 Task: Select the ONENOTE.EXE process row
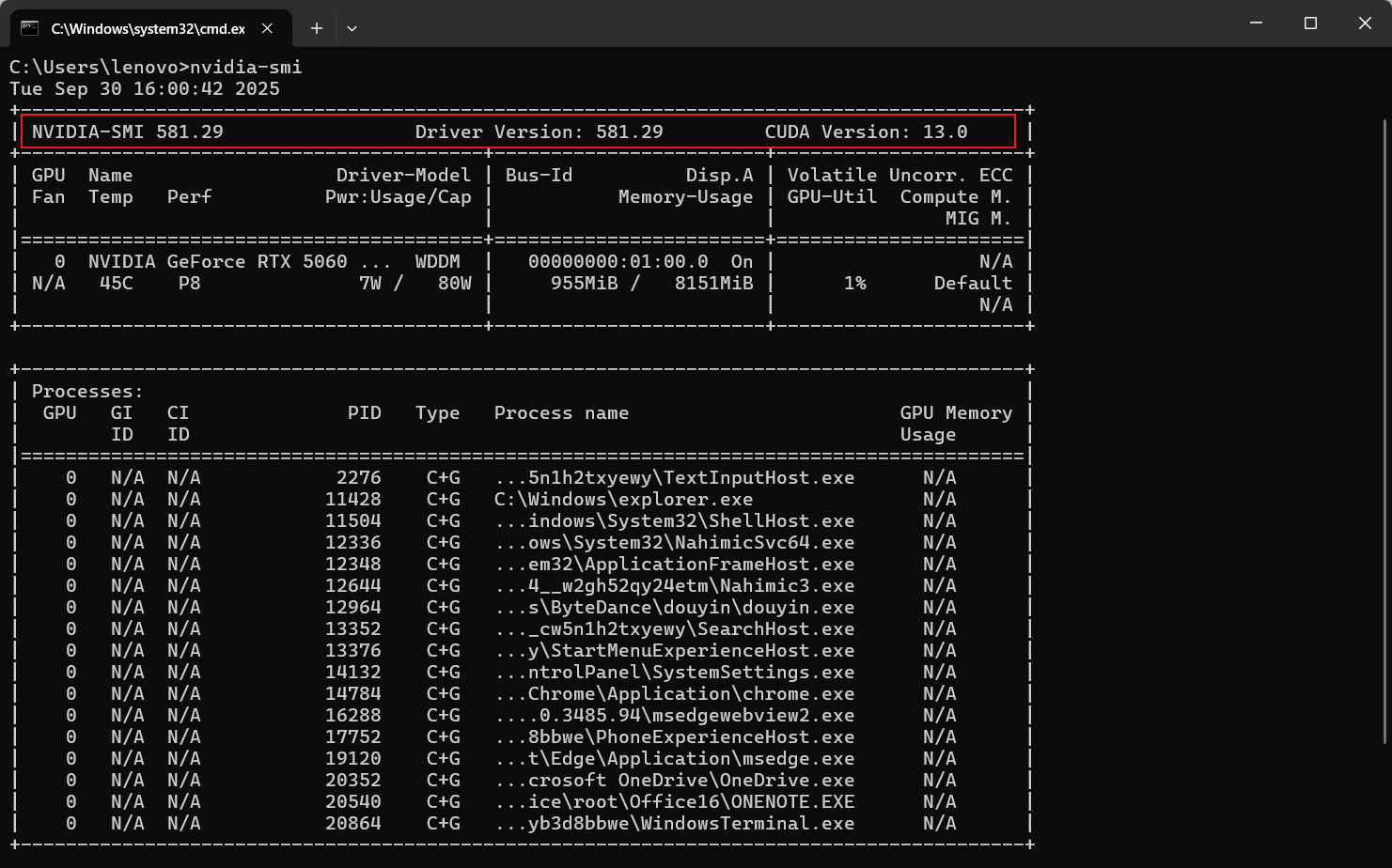[673, 801]
